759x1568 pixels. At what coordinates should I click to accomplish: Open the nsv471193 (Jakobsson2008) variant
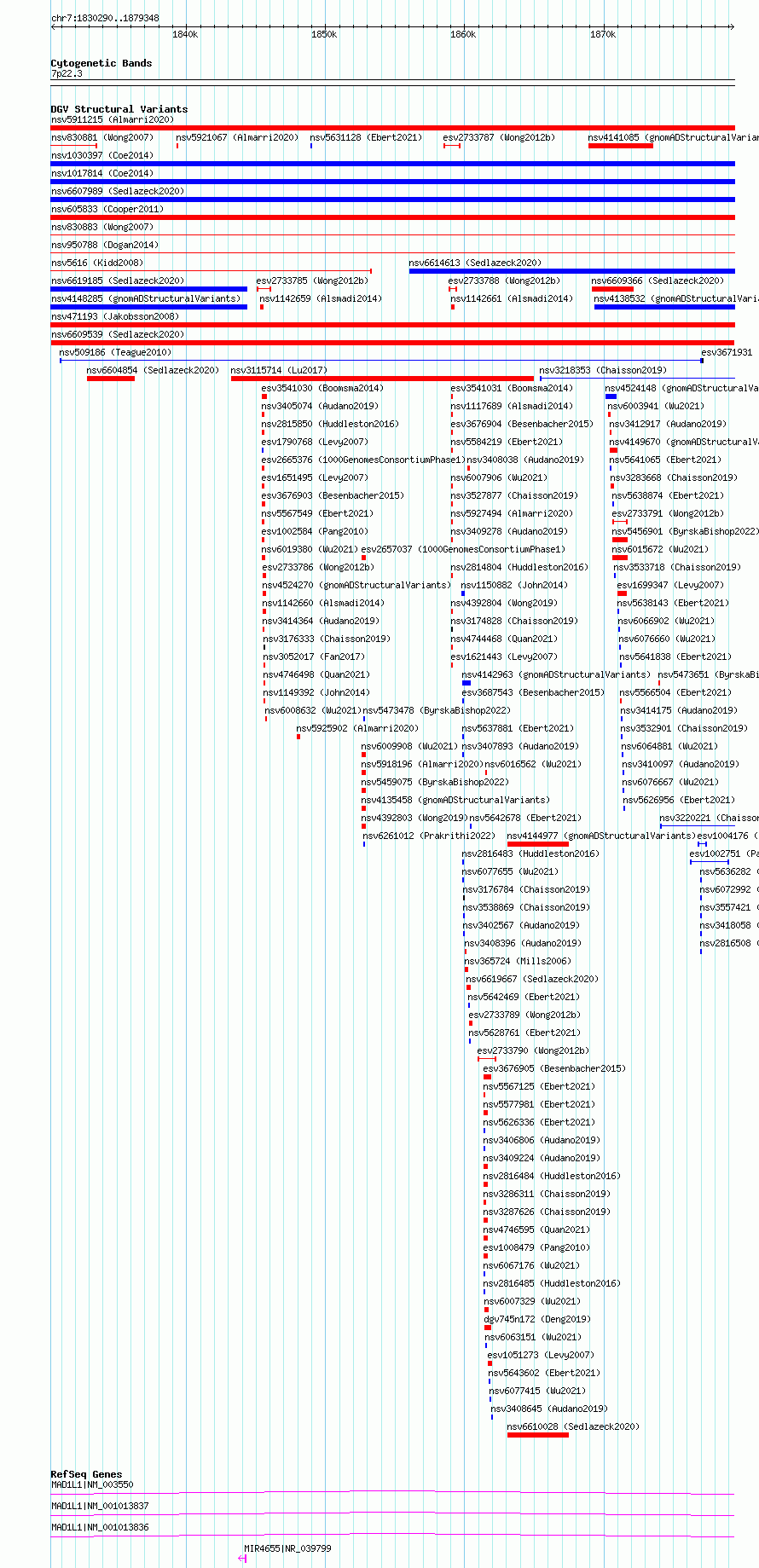[x=115, y=316]
